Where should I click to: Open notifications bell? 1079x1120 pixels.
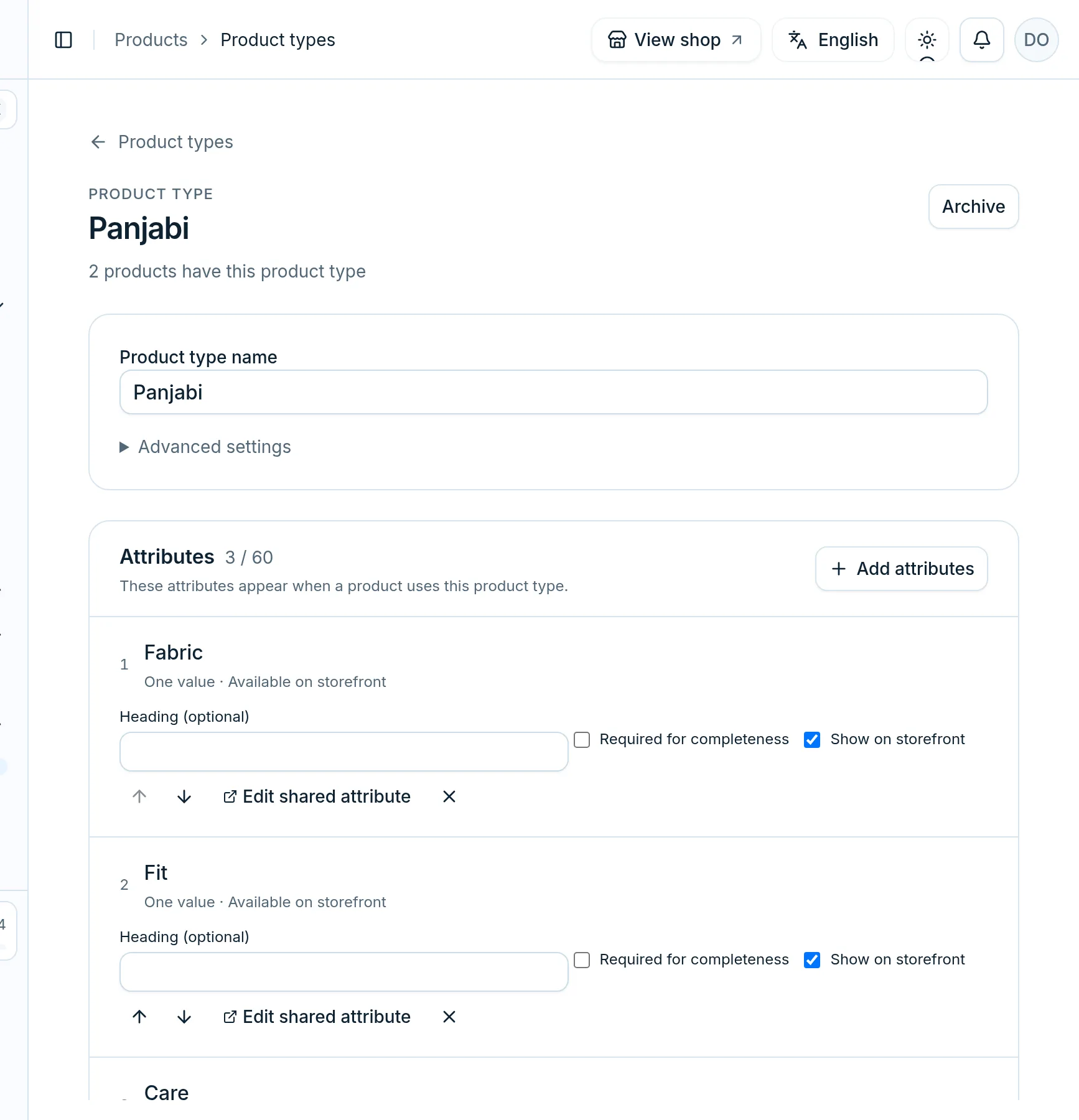click(981, 40)
